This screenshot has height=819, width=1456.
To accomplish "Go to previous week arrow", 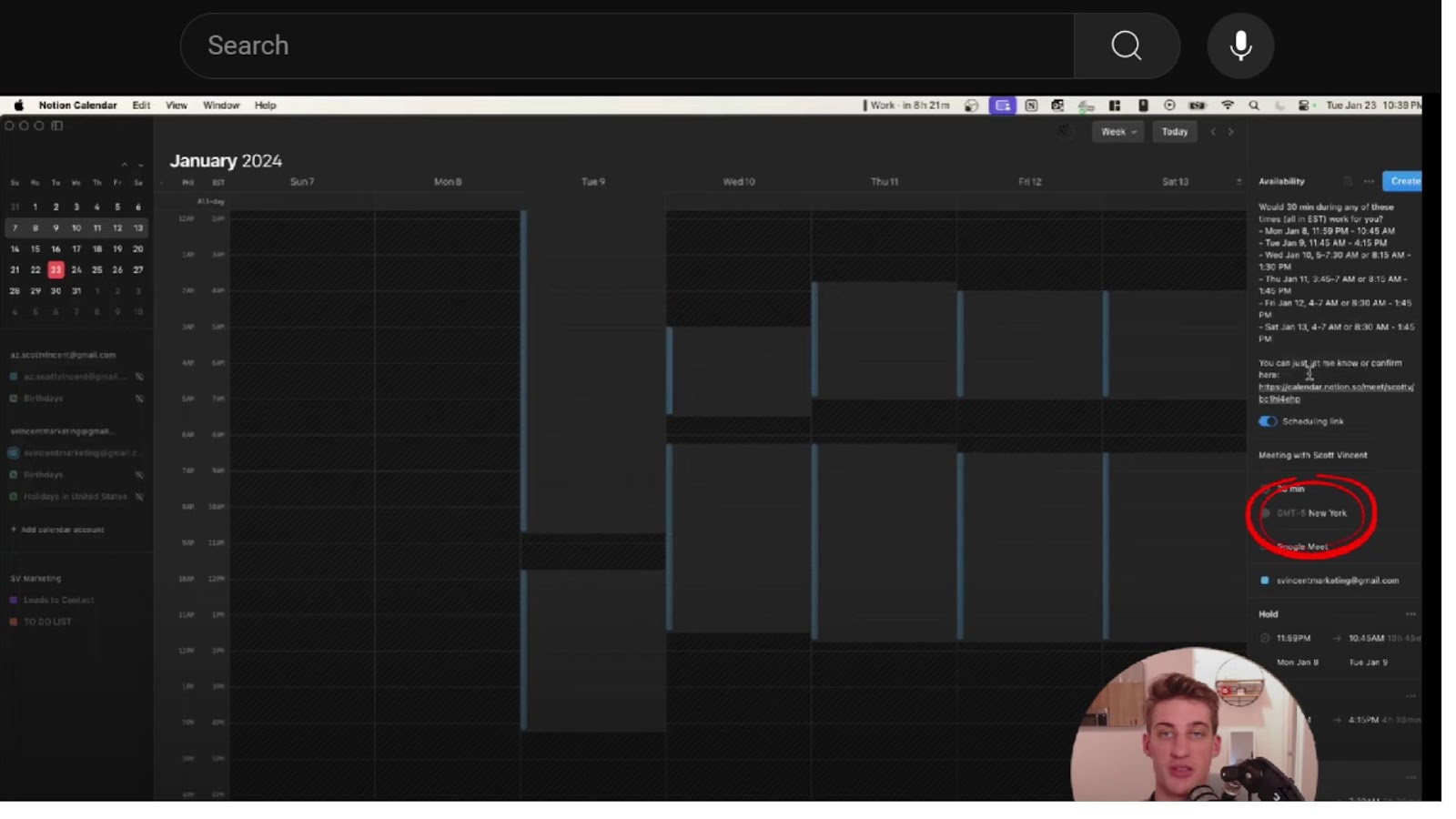I will point(1213,132).
